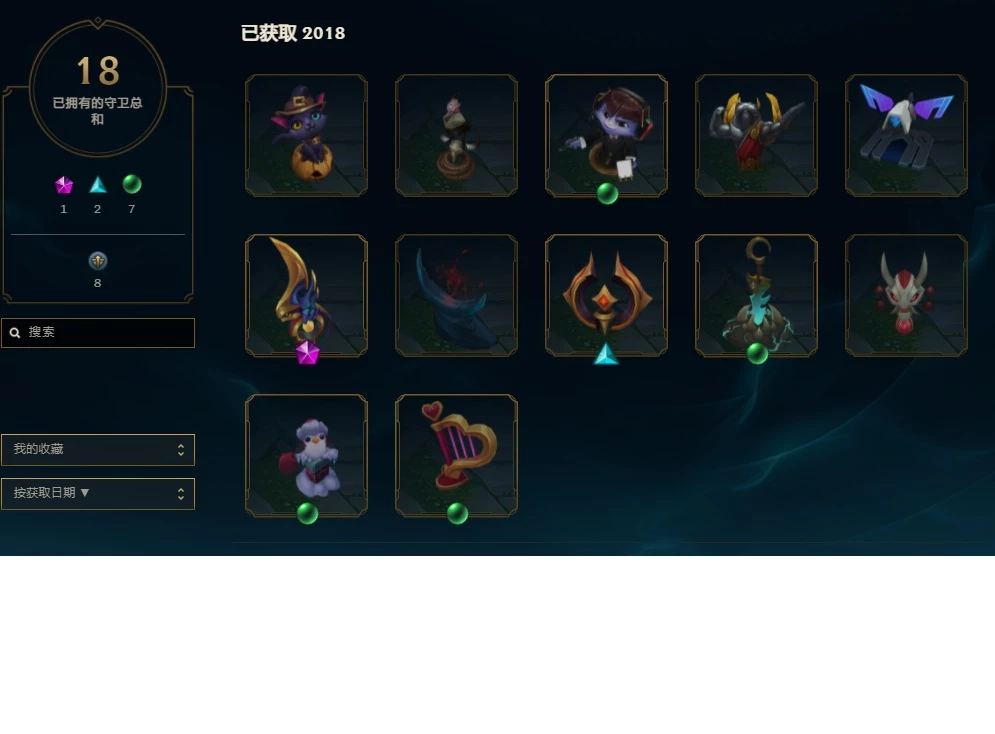Click the pink gem under golden crescent ward
The width and height of the screenshot is (995, 734).
point(307,353)
